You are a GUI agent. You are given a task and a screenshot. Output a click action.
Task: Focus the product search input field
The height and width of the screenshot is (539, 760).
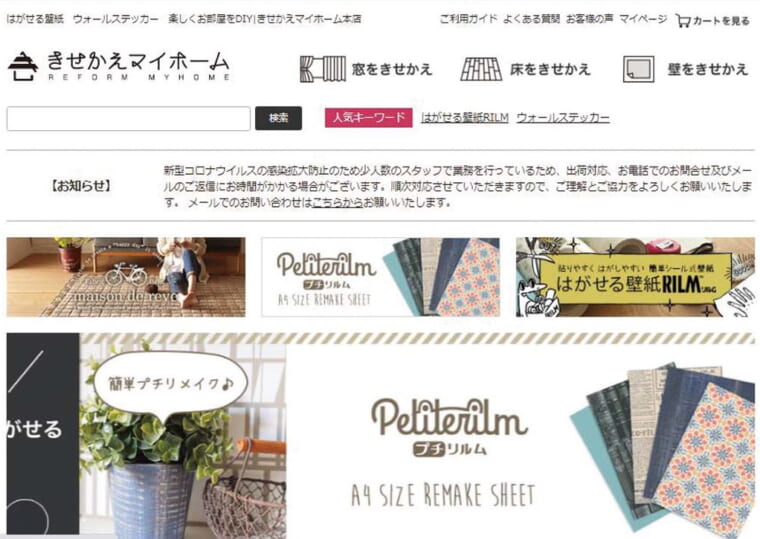coord(128,119)
